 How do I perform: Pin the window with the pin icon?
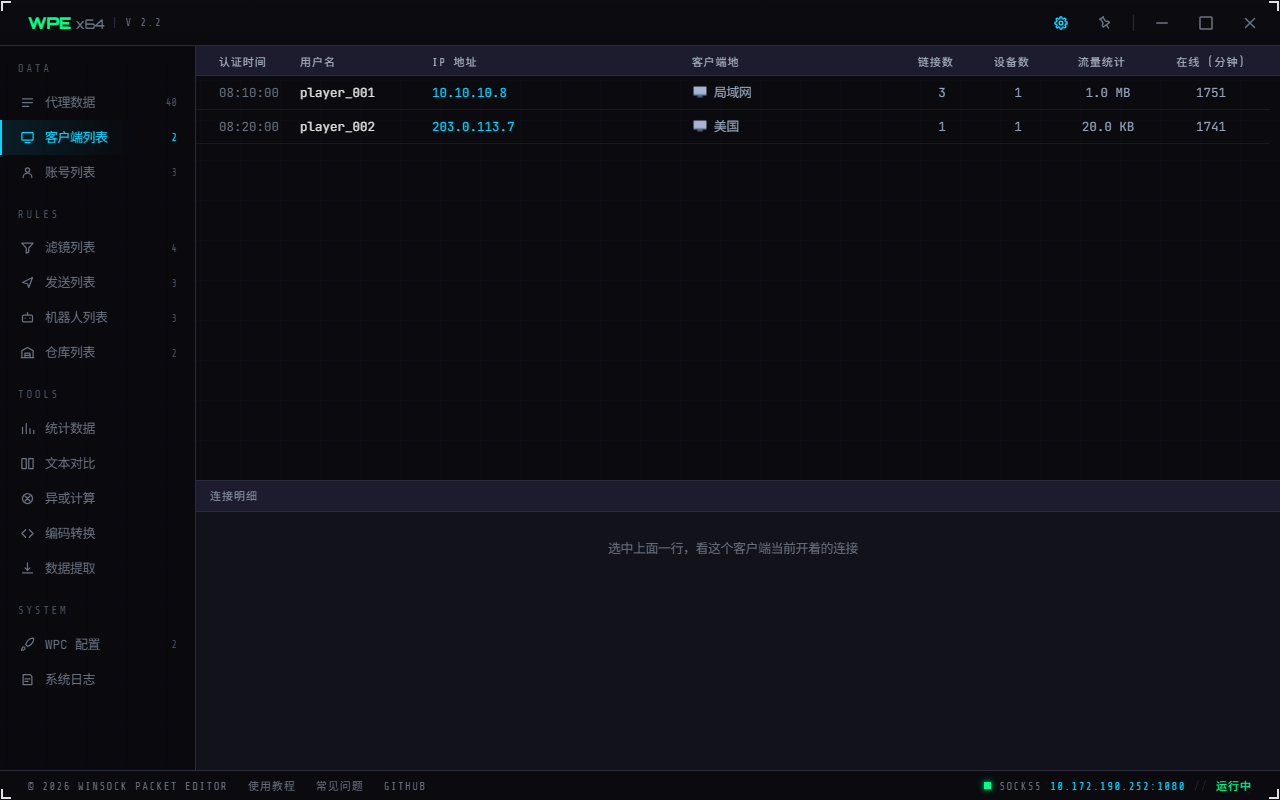1104,23
